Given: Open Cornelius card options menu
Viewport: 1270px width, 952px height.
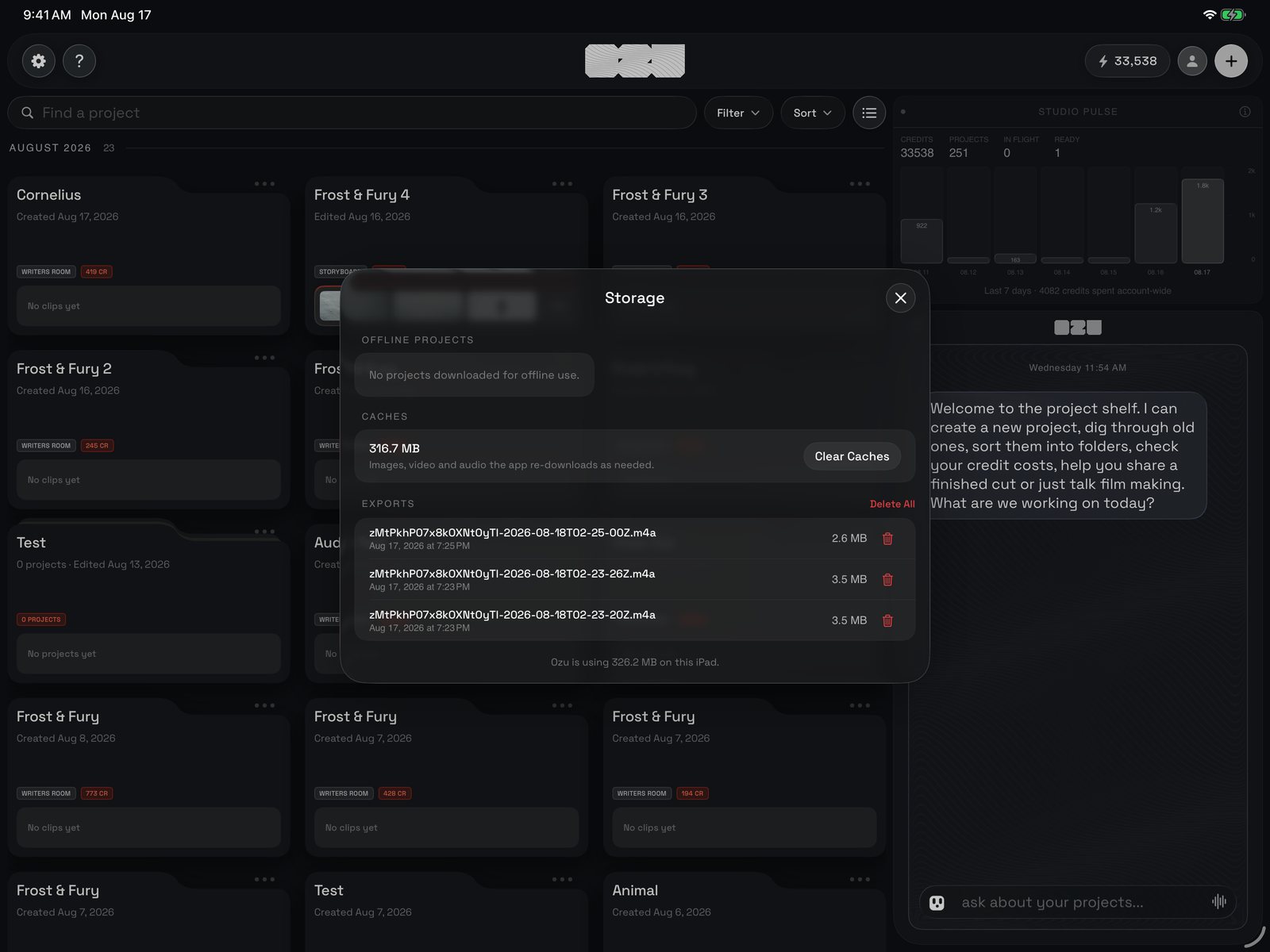Looking at the screenshot, I should (264, 184).
